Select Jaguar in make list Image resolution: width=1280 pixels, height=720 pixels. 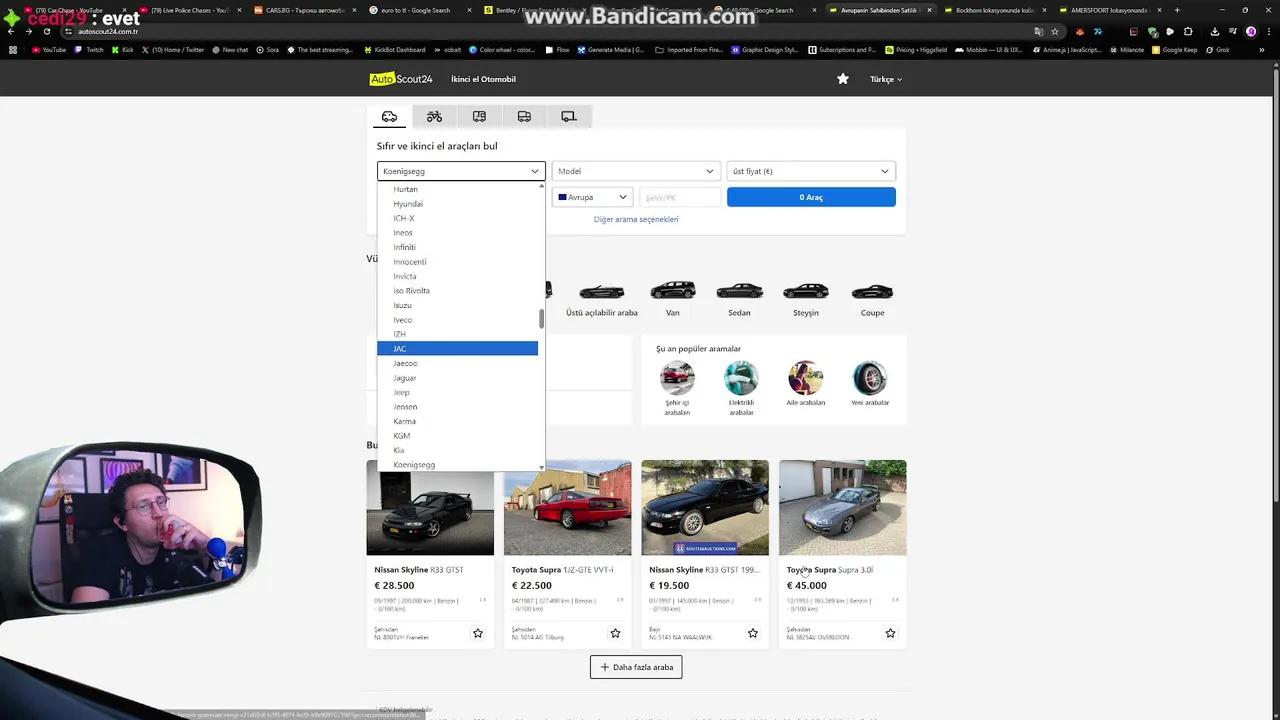[457, 378]
